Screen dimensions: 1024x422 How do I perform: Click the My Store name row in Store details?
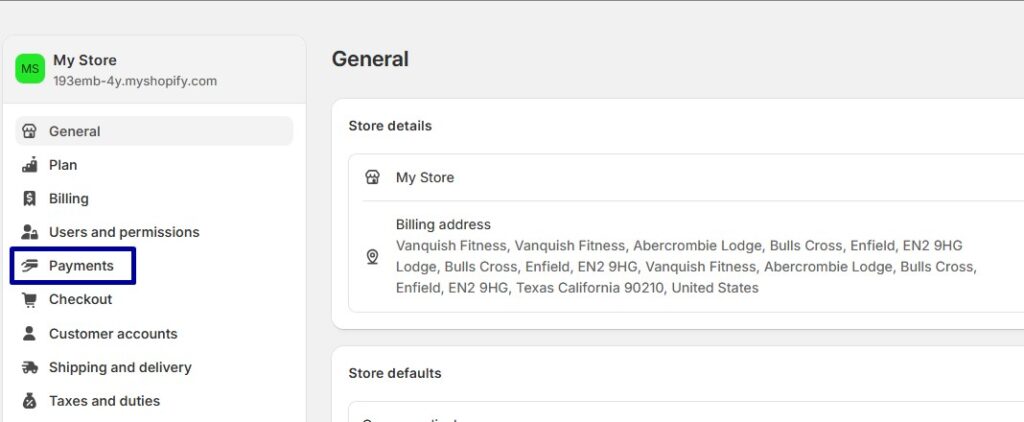(x=686, y=177)
